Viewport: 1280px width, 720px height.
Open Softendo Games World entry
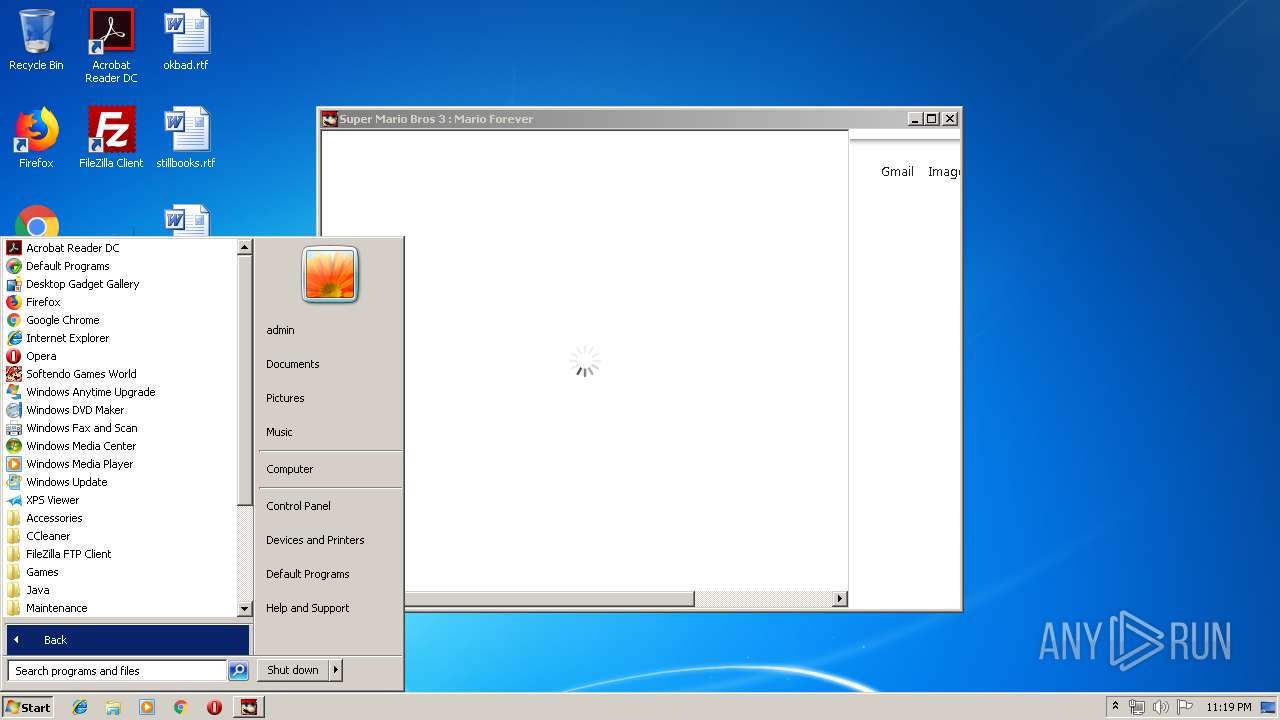[81, 374]
